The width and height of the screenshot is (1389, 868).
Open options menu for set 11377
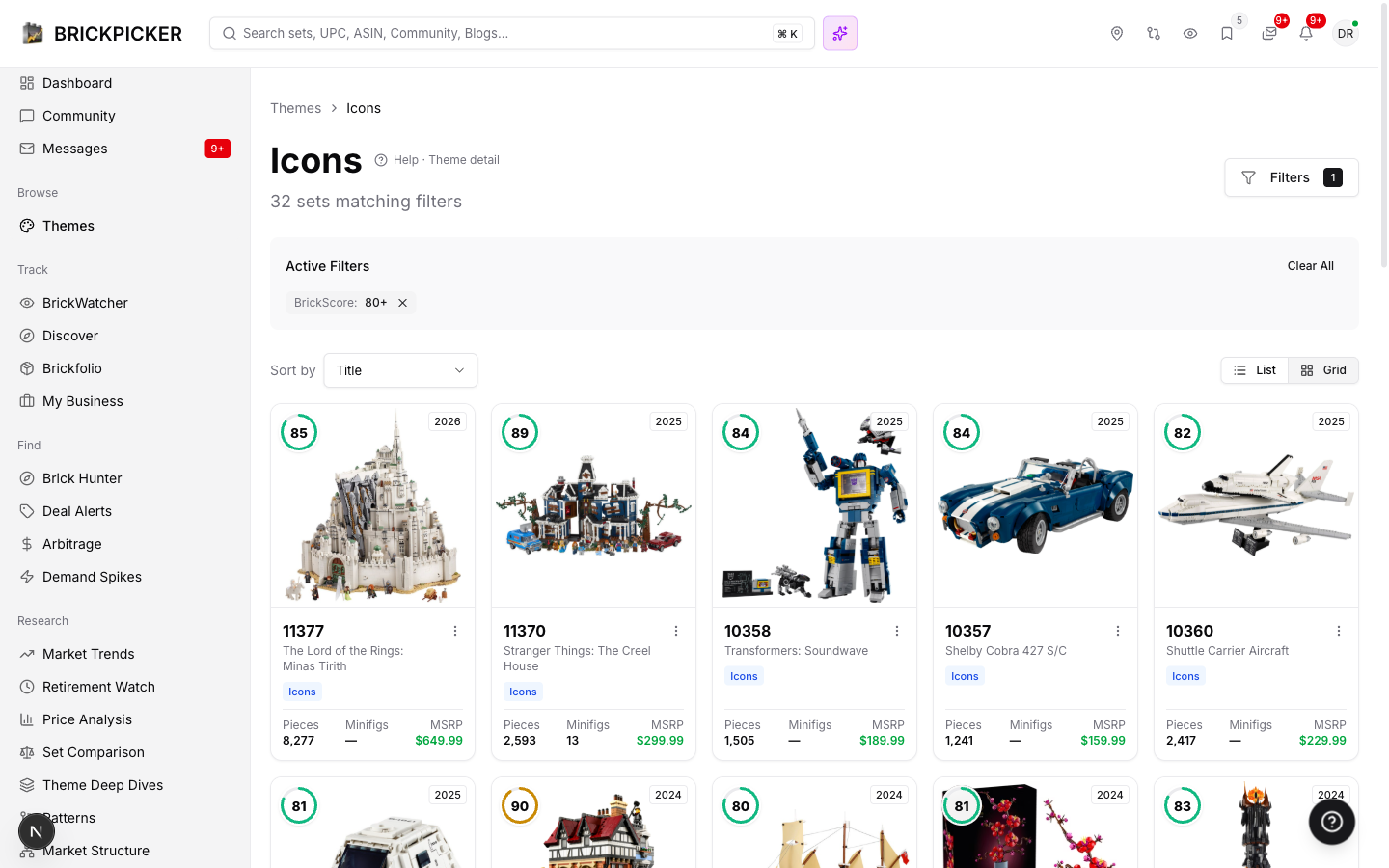coord(455,631)
